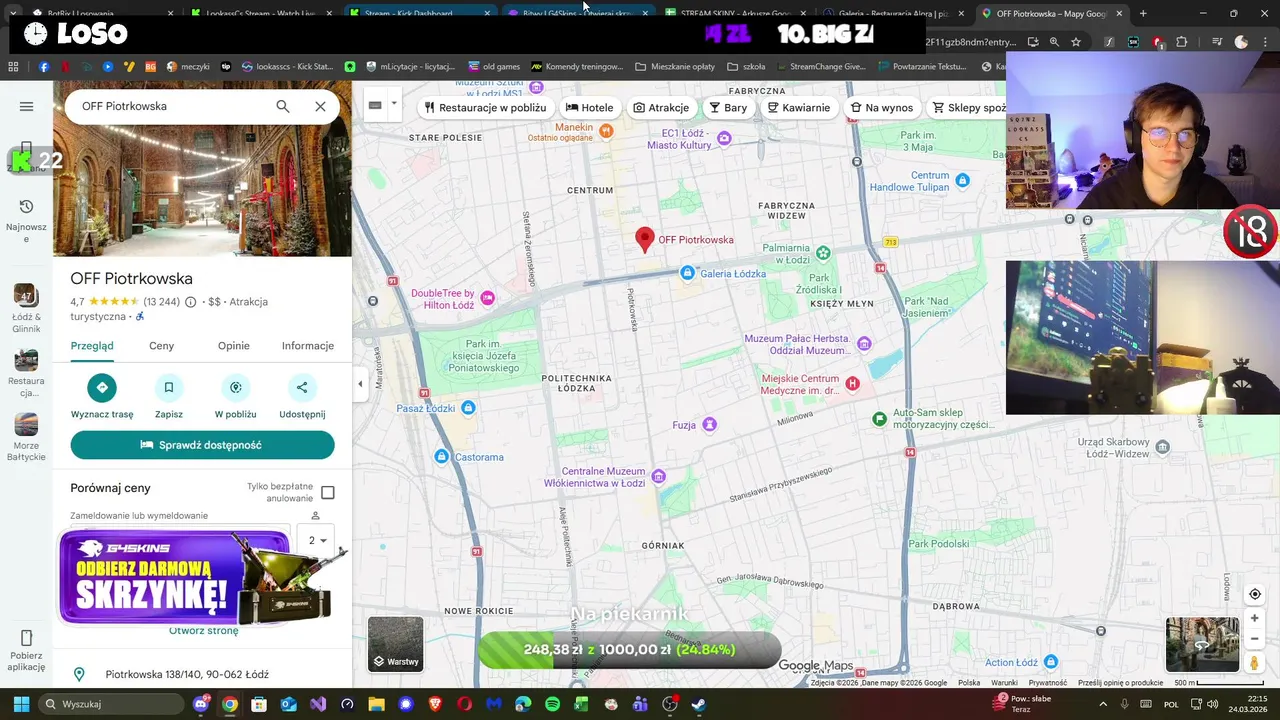
Task: Click the rating info icon beside reviews
Action: pyautogui.click(x=191, y=302)
